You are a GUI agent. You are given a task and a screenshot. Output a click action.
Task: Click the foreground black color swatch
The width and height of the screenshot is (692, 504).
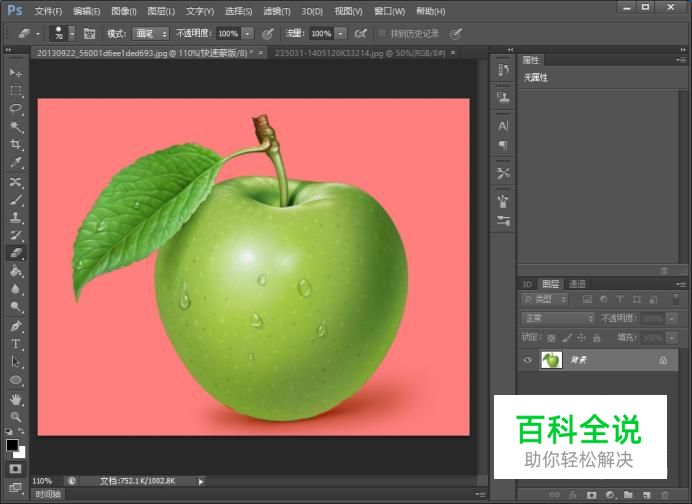pyautogui.click(x=12, y=445)
